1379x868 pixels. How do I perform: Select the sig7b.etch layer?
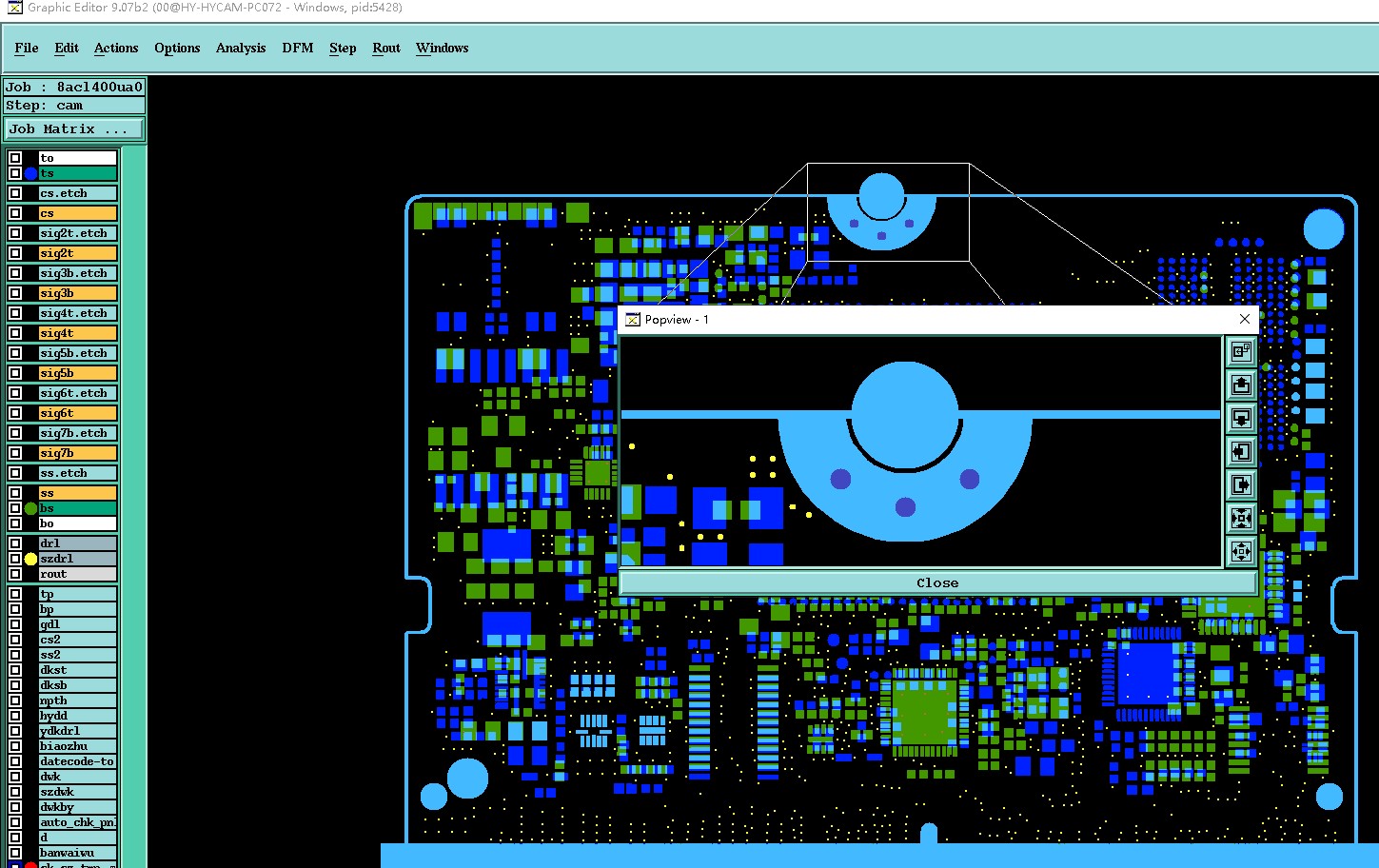click(x=78, y=433)
